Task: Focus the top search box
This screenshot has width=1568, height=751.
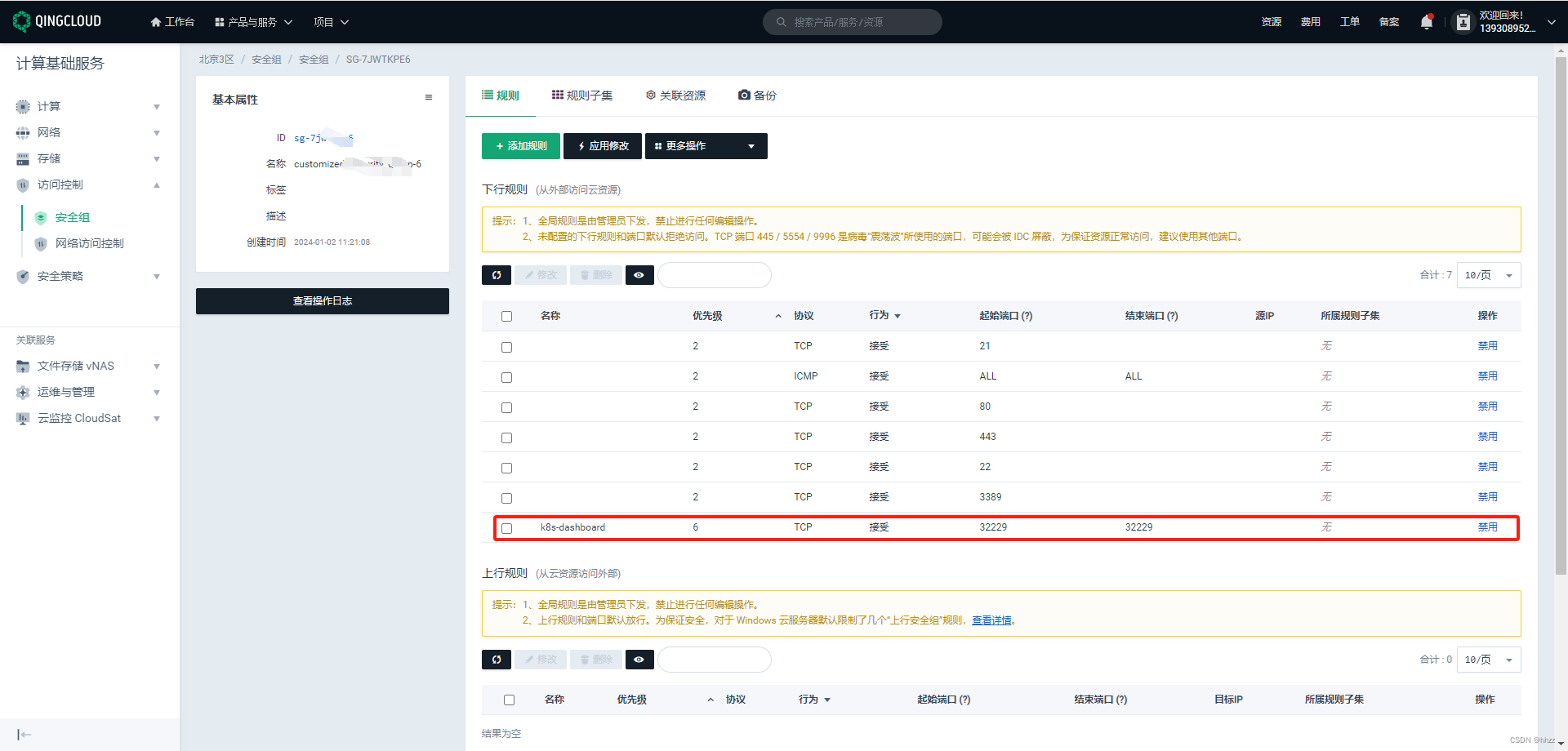Action: (x=853, y=22)
